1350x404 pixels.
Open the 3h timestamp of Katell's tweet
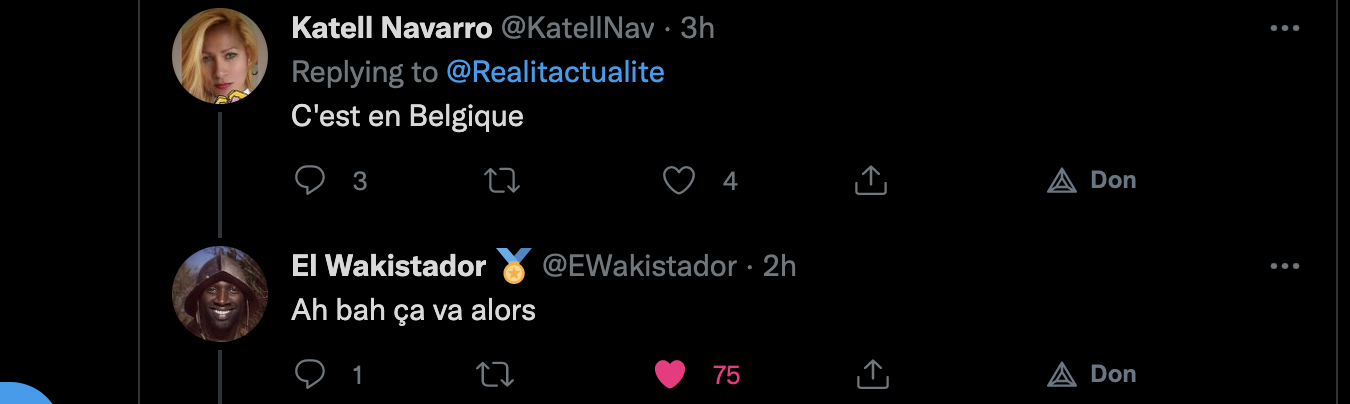point(697,28)
